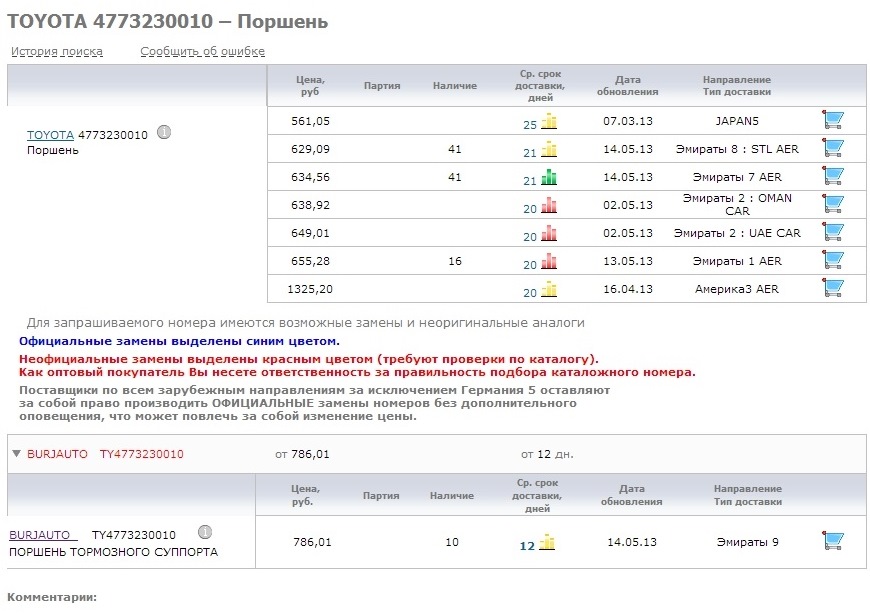The width and height of the screenshot is (870, 614).
Task: Click от 786,01 price in section header
Action: 302,454
